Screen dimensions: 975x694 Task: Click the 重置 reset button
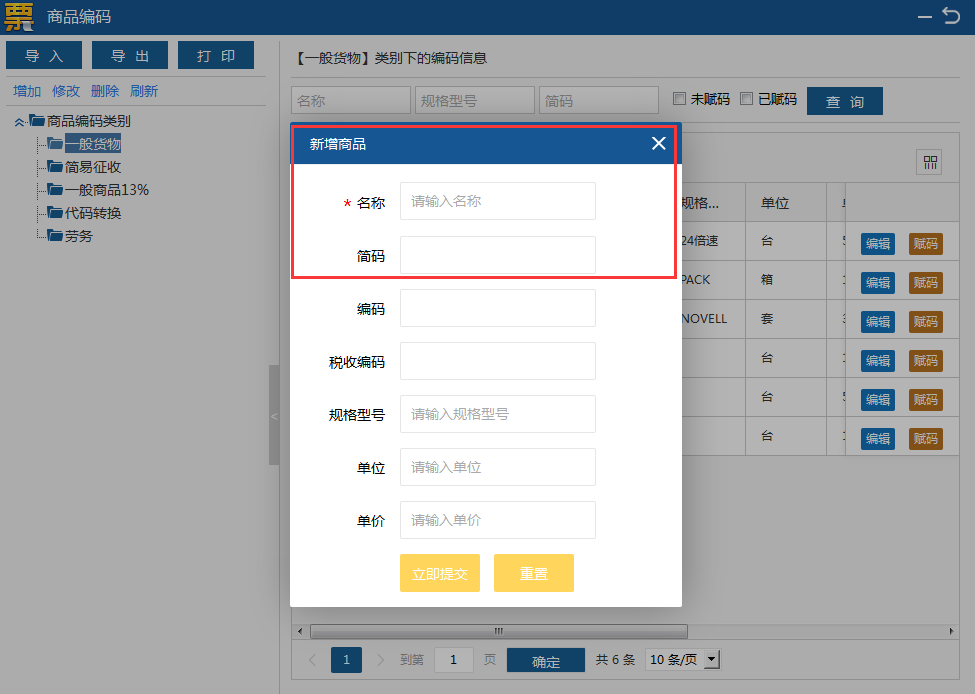pyautogui.click(x=533, y=573)
